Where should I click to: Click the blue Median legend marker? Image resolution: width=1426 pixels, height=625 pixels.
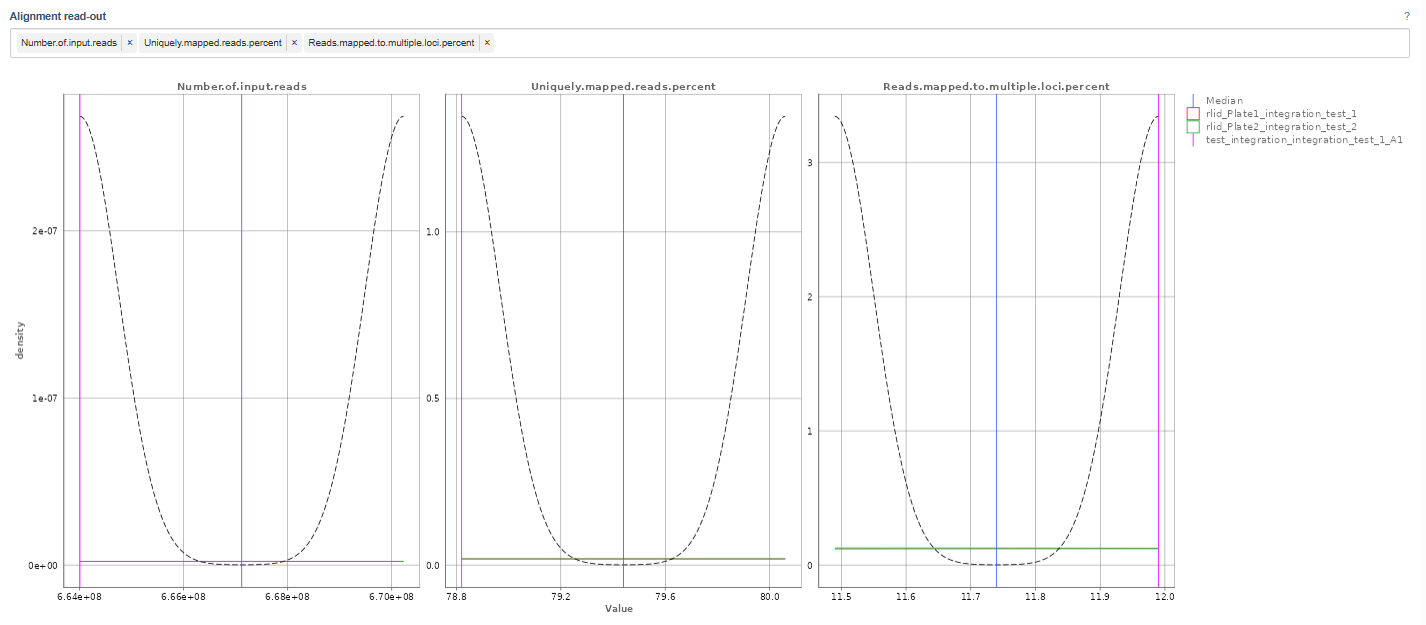1192,101
